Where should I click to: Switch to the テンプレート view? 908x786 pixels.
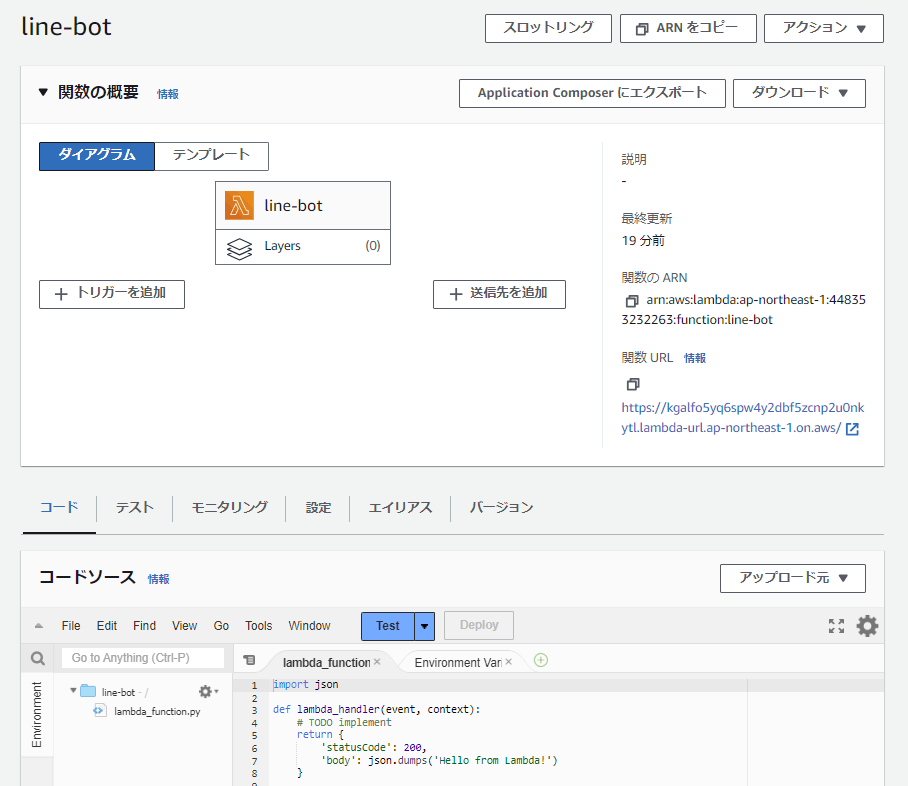(211, 156)
